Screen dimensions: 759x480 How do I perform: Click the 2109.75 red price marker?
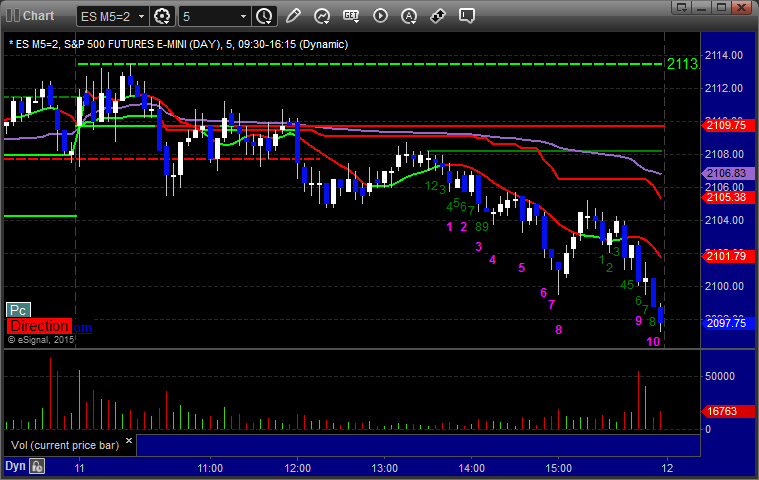tap(728, 125)
